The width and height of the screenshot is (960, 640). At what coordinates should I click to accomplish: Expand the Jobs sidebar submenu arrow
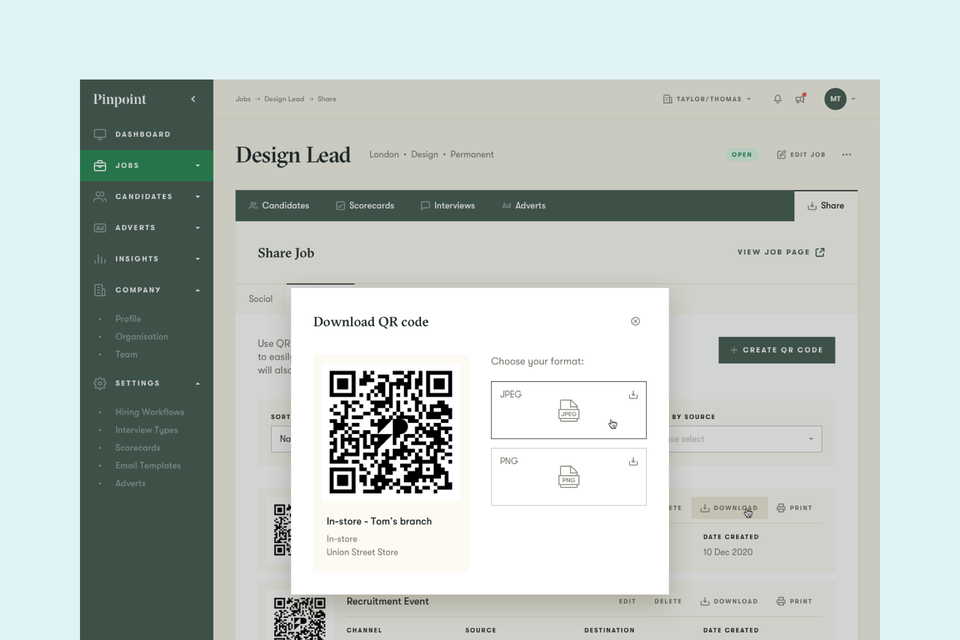[198, 165]
